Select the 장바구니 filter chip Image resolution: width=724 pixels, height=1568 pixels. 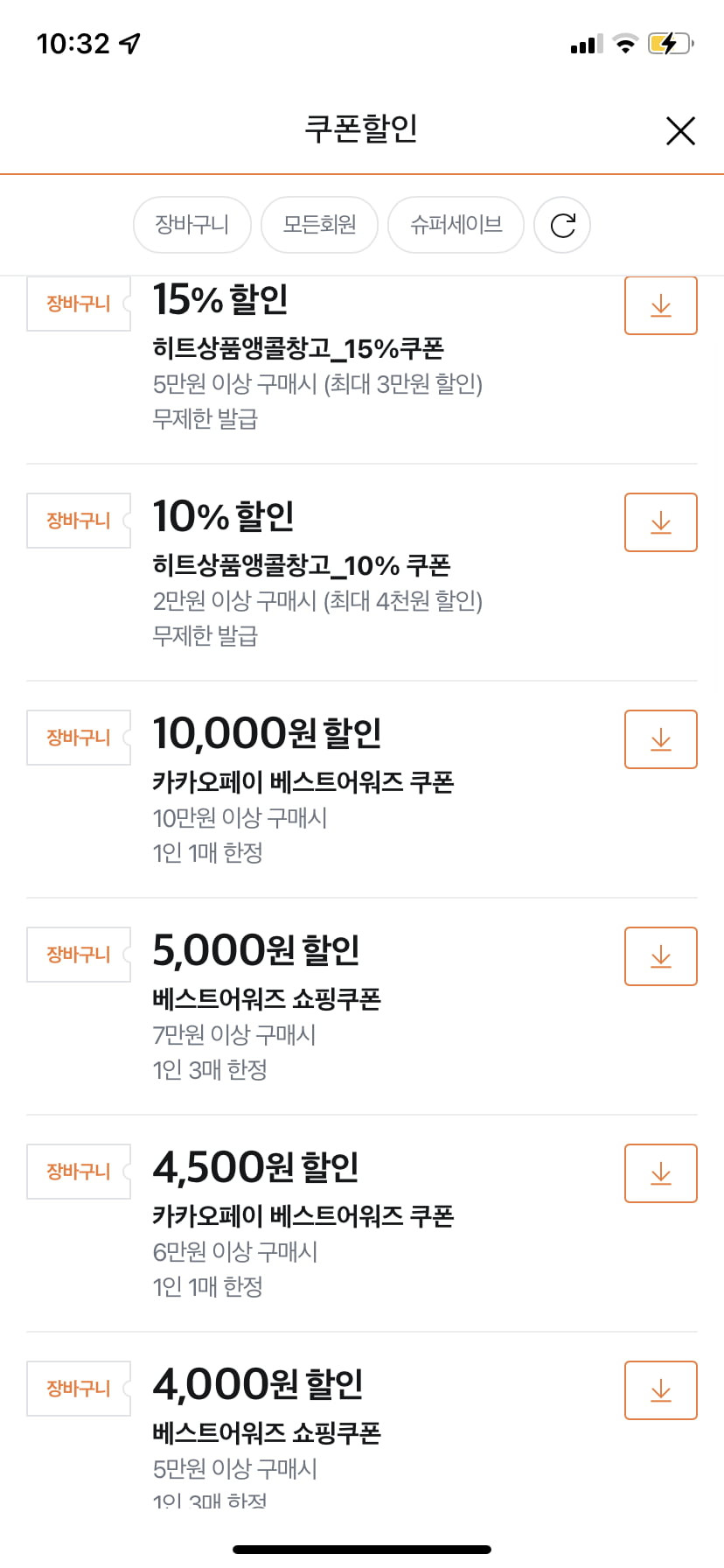coord(192,225)
